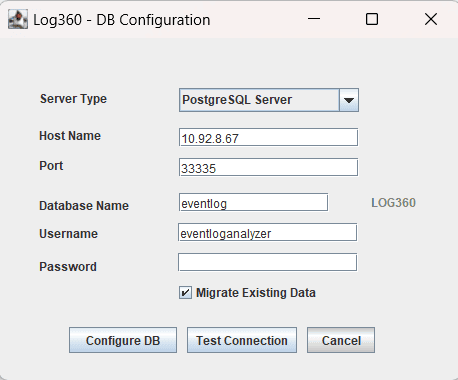Click the Configure DB button
458x380 pixels.
click(x=123, y=340)
